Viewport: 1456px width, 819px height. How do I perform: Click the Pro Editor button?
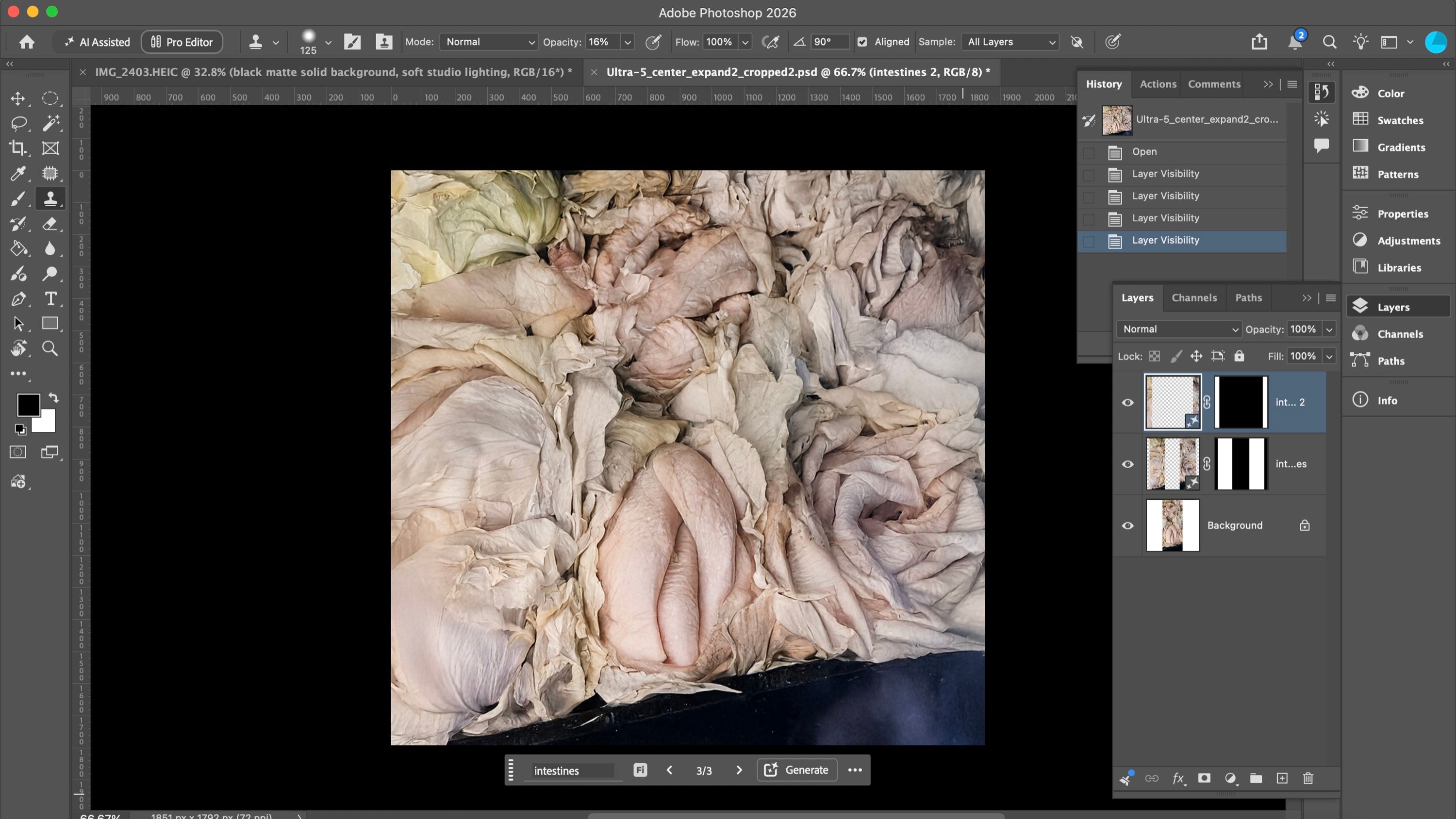(182, 42)
